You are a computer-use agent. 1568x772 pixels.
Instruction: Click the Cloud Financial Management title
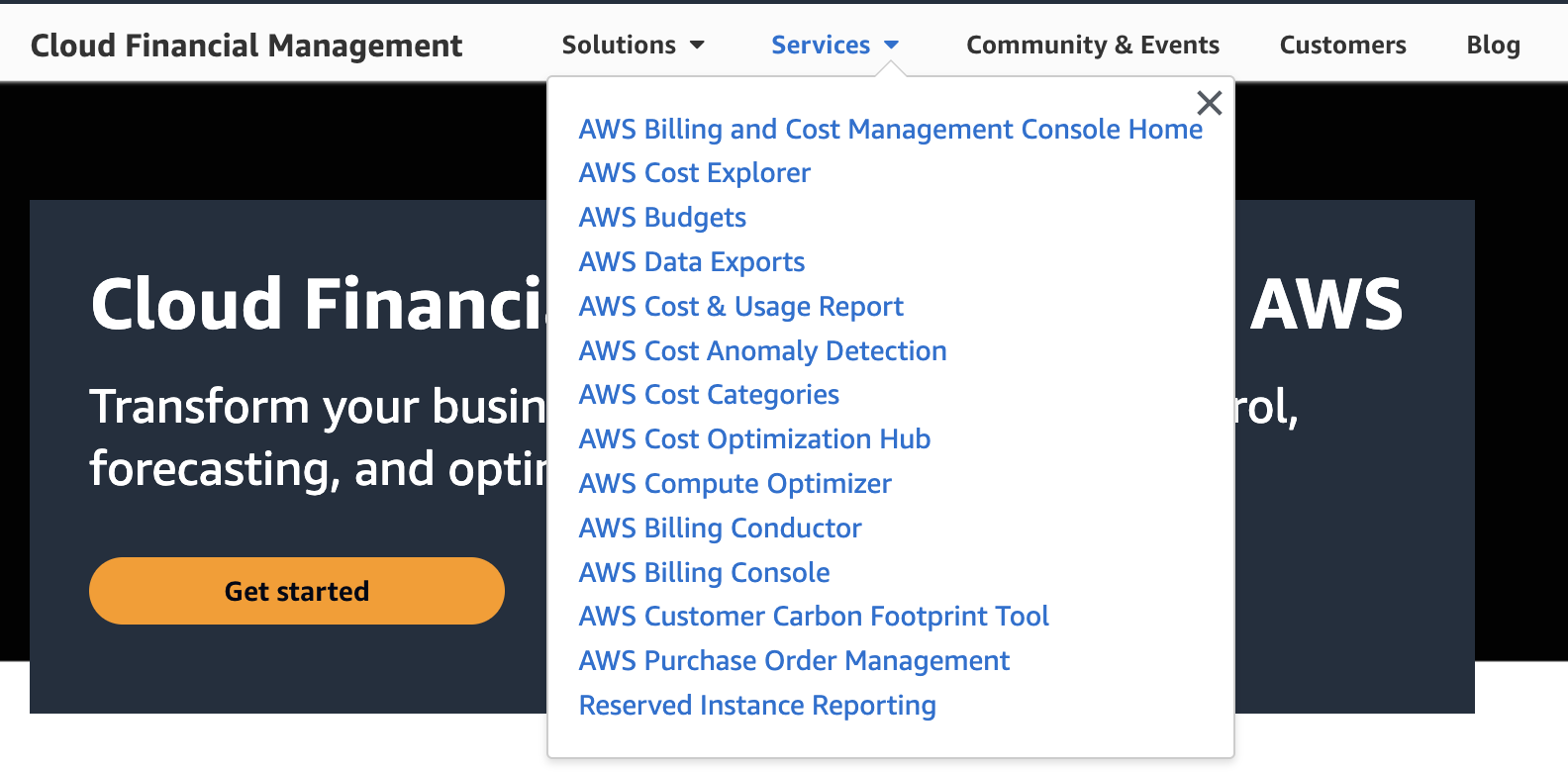click(x=246, y=46)
